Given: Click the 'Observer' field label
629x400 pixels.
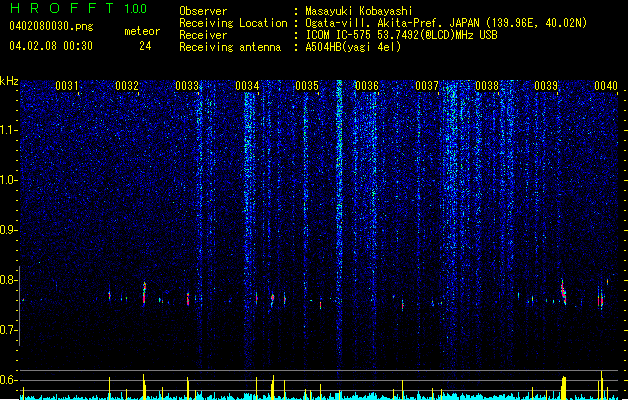Looking at the screenshot, I should point(203,11).
